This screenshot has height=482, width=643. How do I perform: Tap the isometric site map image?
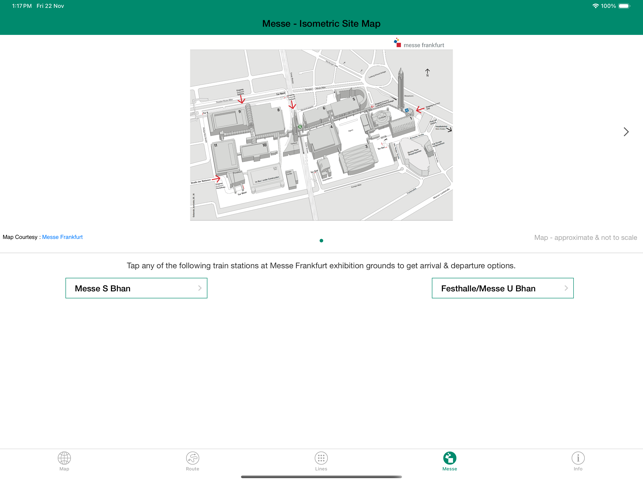pyautogui.click(x=321, y=135)
